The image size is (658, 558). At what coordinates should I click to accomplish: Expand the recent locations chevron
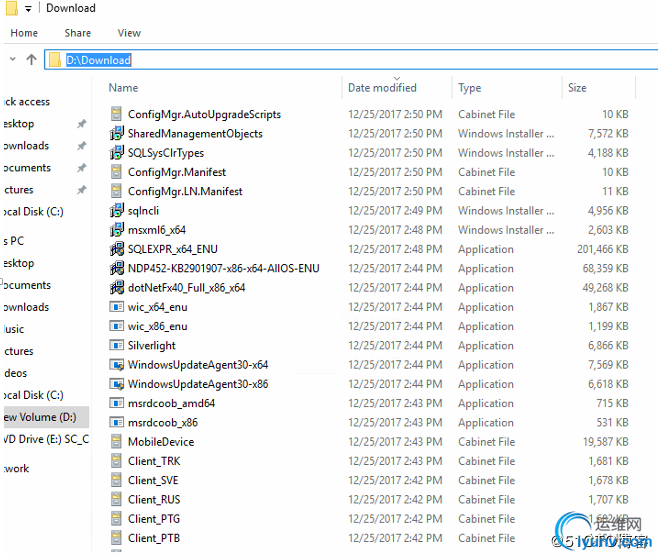click(x=13, y=59)
